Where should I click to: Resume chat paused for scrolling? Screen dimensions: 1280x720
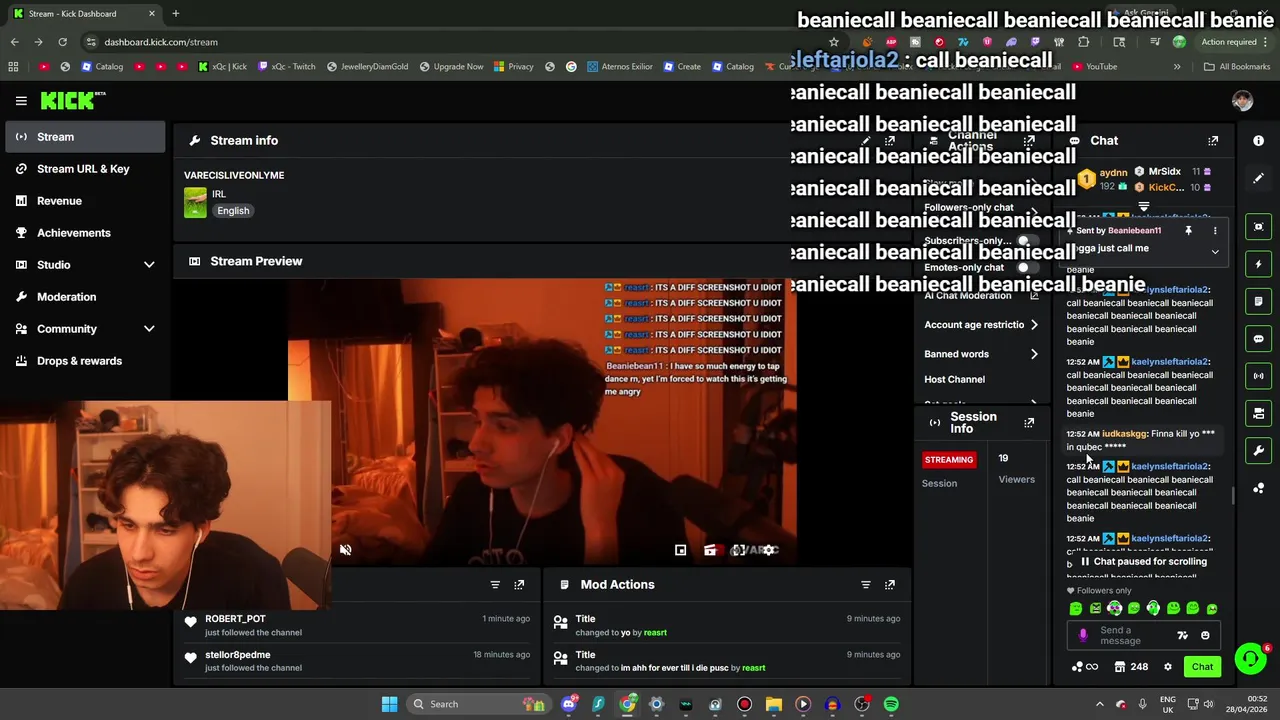pyautogui.click(x=1143, y=562)
